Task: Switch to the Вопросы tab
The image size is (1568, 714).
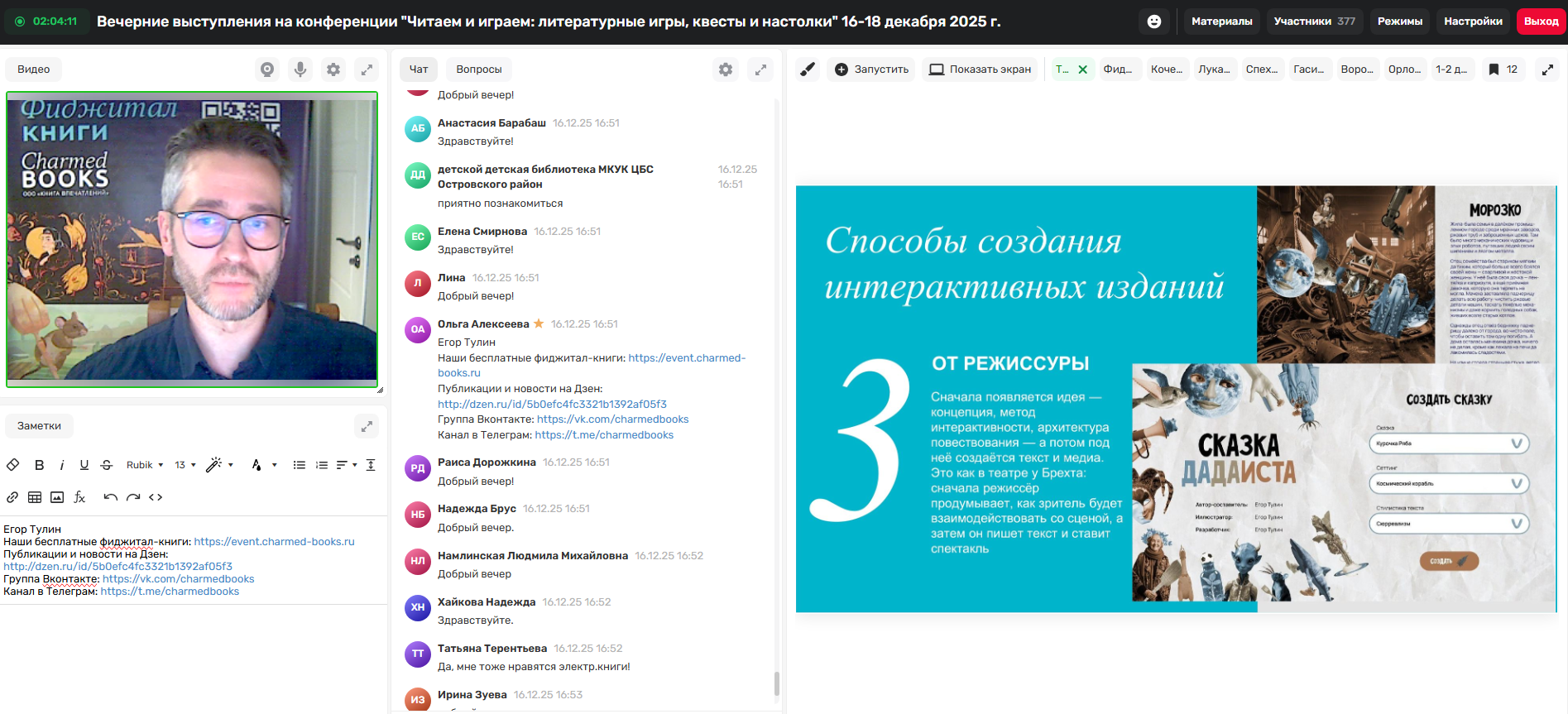Action: [x=478, y=69]
